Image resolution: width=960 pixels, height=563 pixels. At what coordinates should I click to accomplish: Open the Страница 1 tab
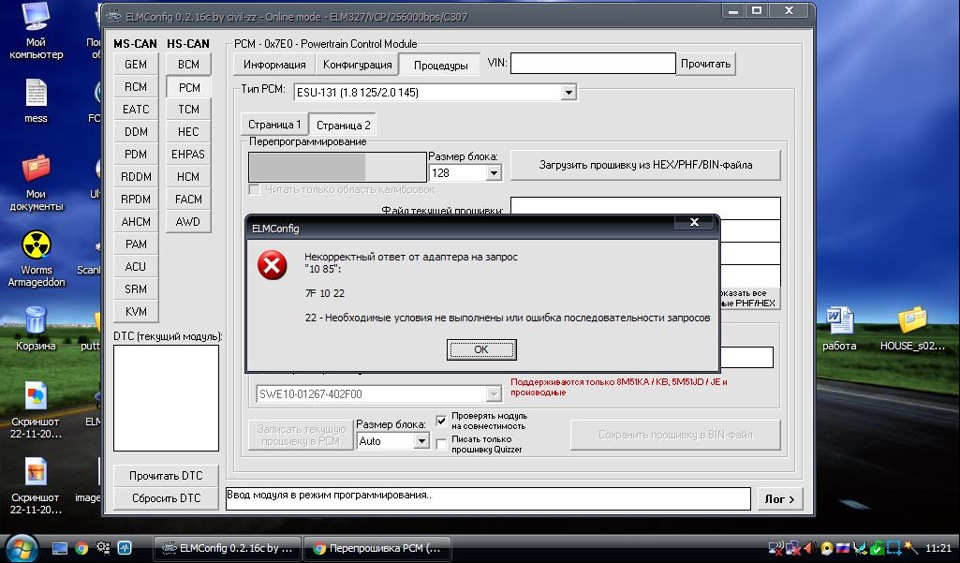(x=274, y=125)
